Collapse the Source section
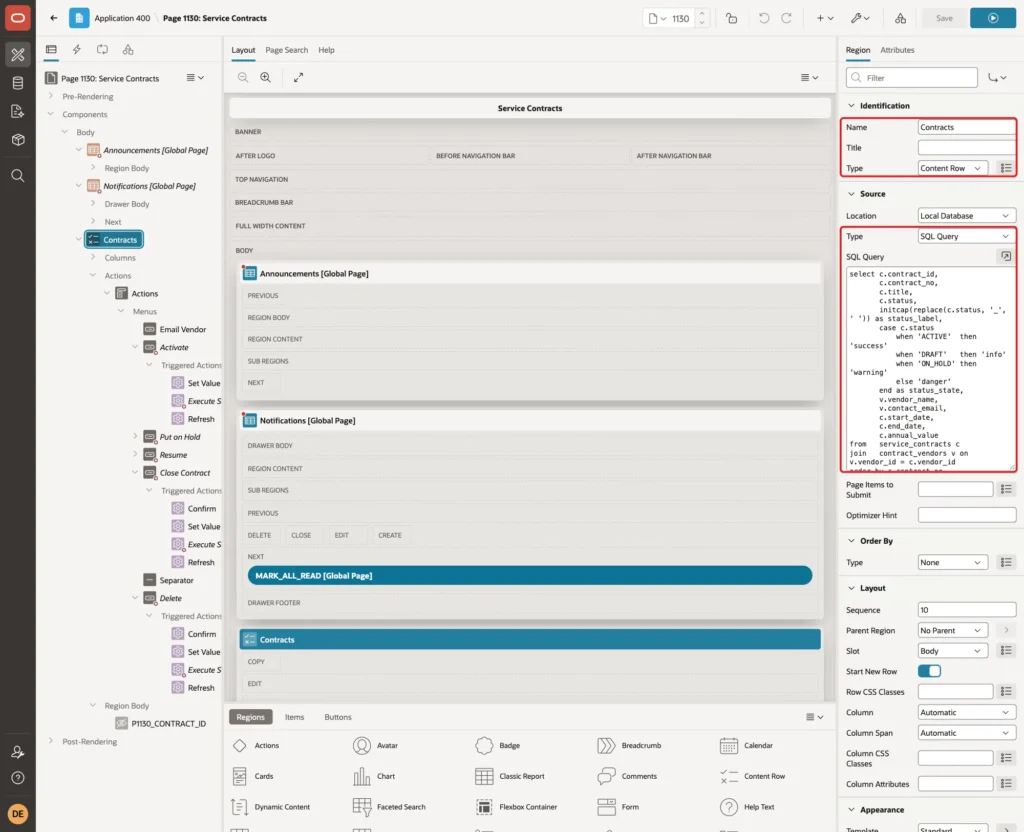The height and width of the screenshot is (832, 1024). pyautogui.click(x=851, y=194)
